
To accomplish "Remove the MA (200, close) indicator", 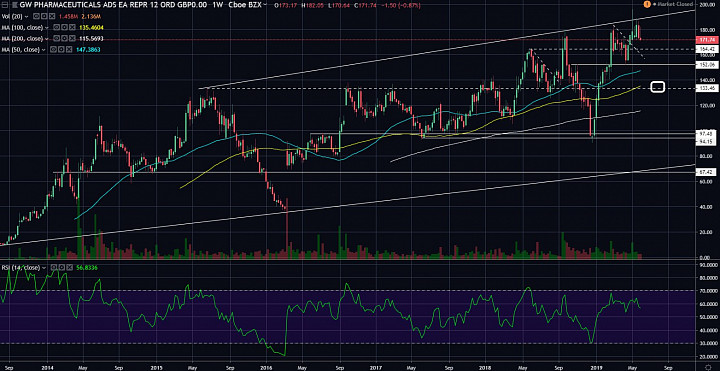I will pos(72,38).
